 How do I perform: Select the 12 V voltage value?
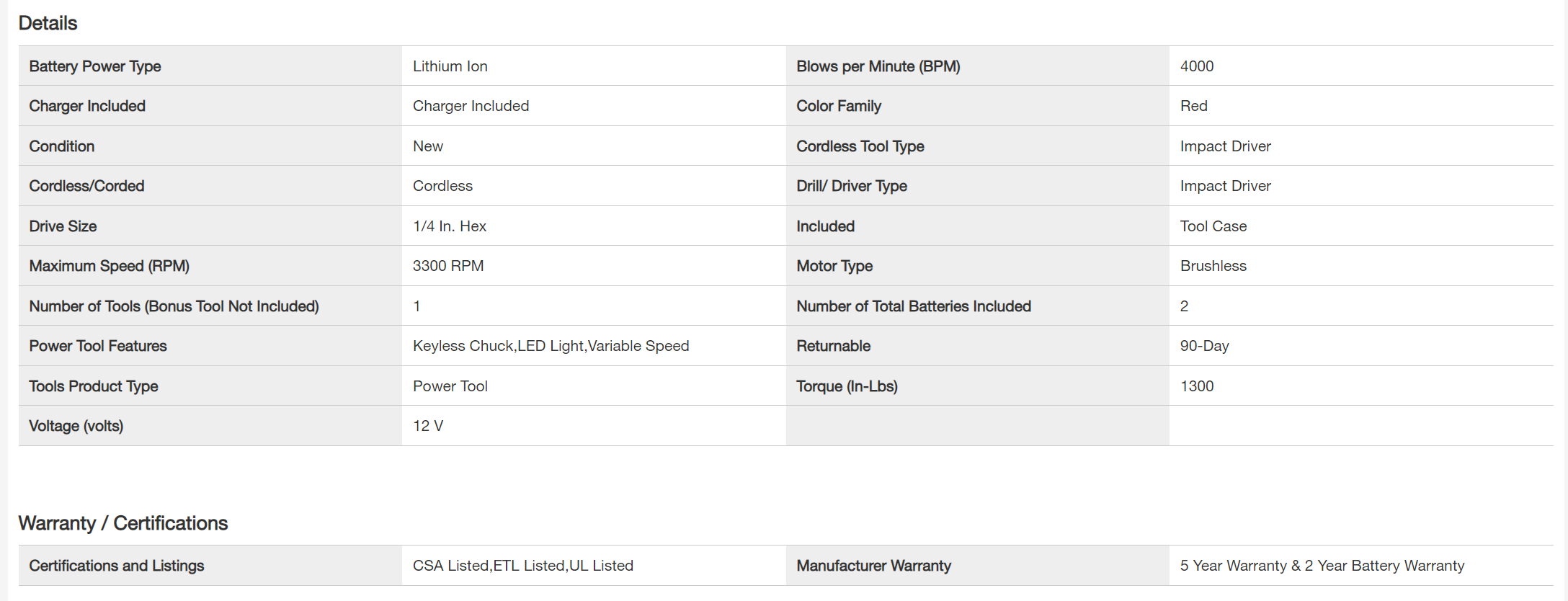(x=427, y=426)
